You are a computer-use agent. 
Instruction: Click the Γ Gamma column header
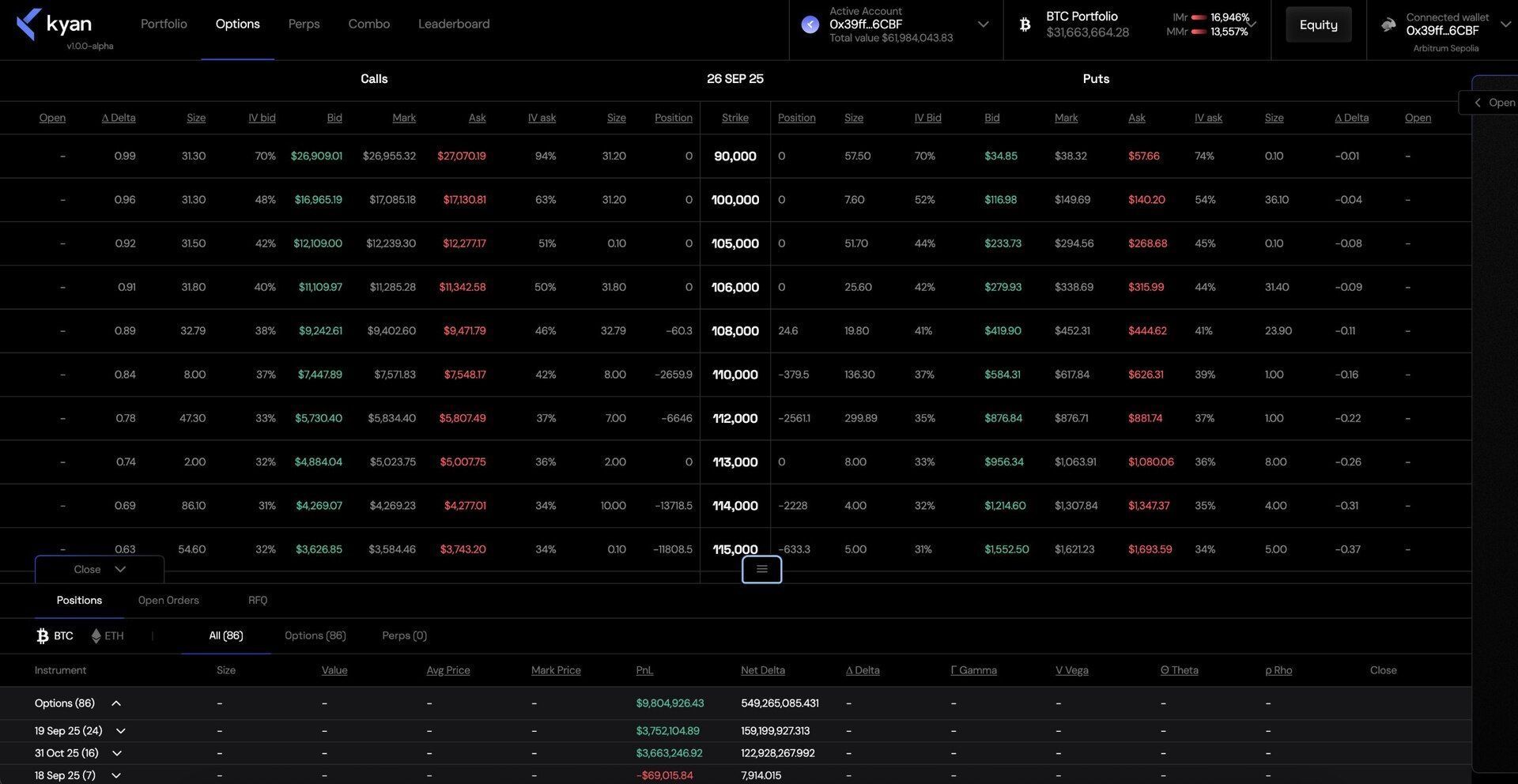[x=974, y=670]
